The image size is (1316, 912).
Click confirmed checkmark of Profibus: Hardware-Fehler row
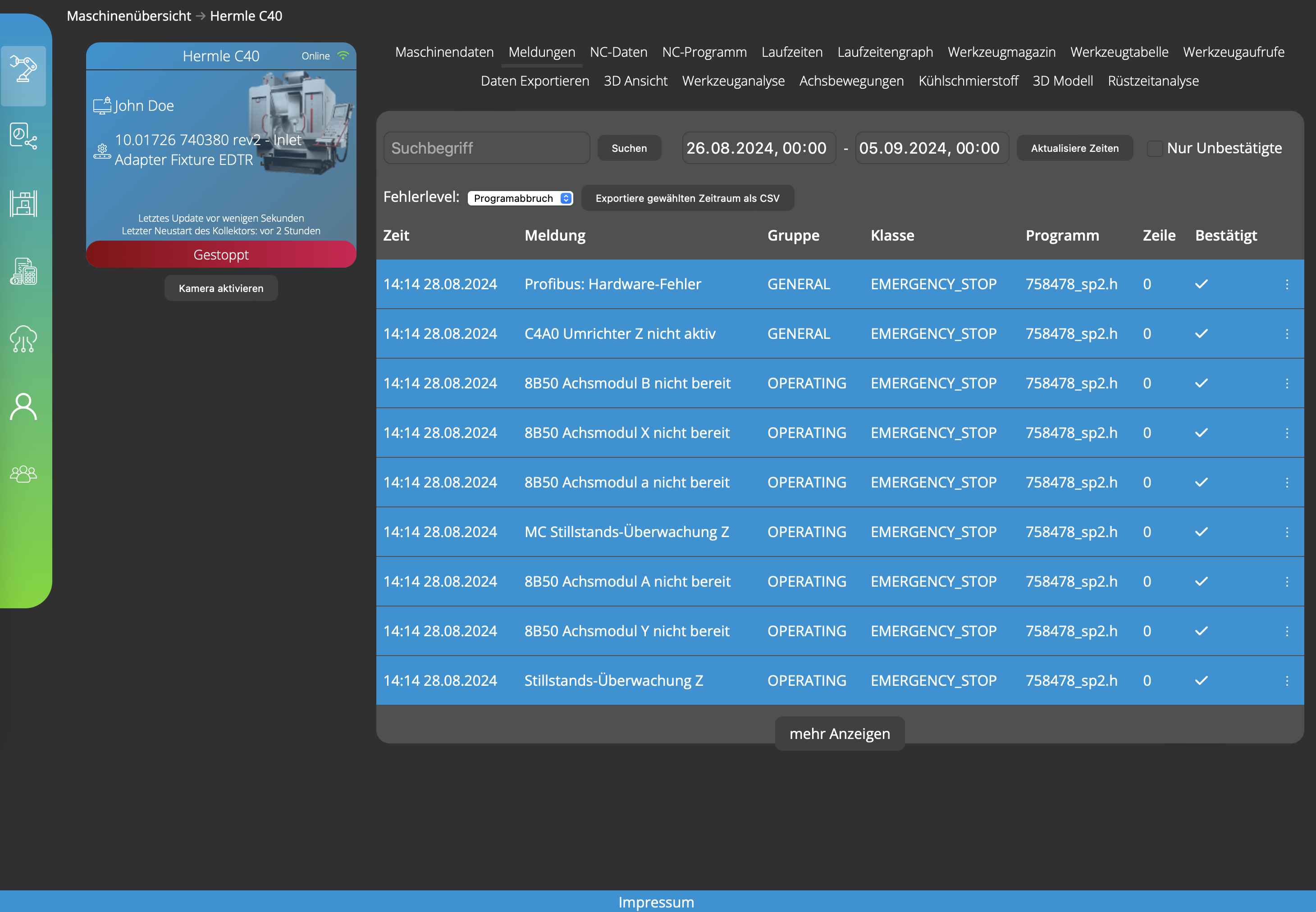[1201, 284]
